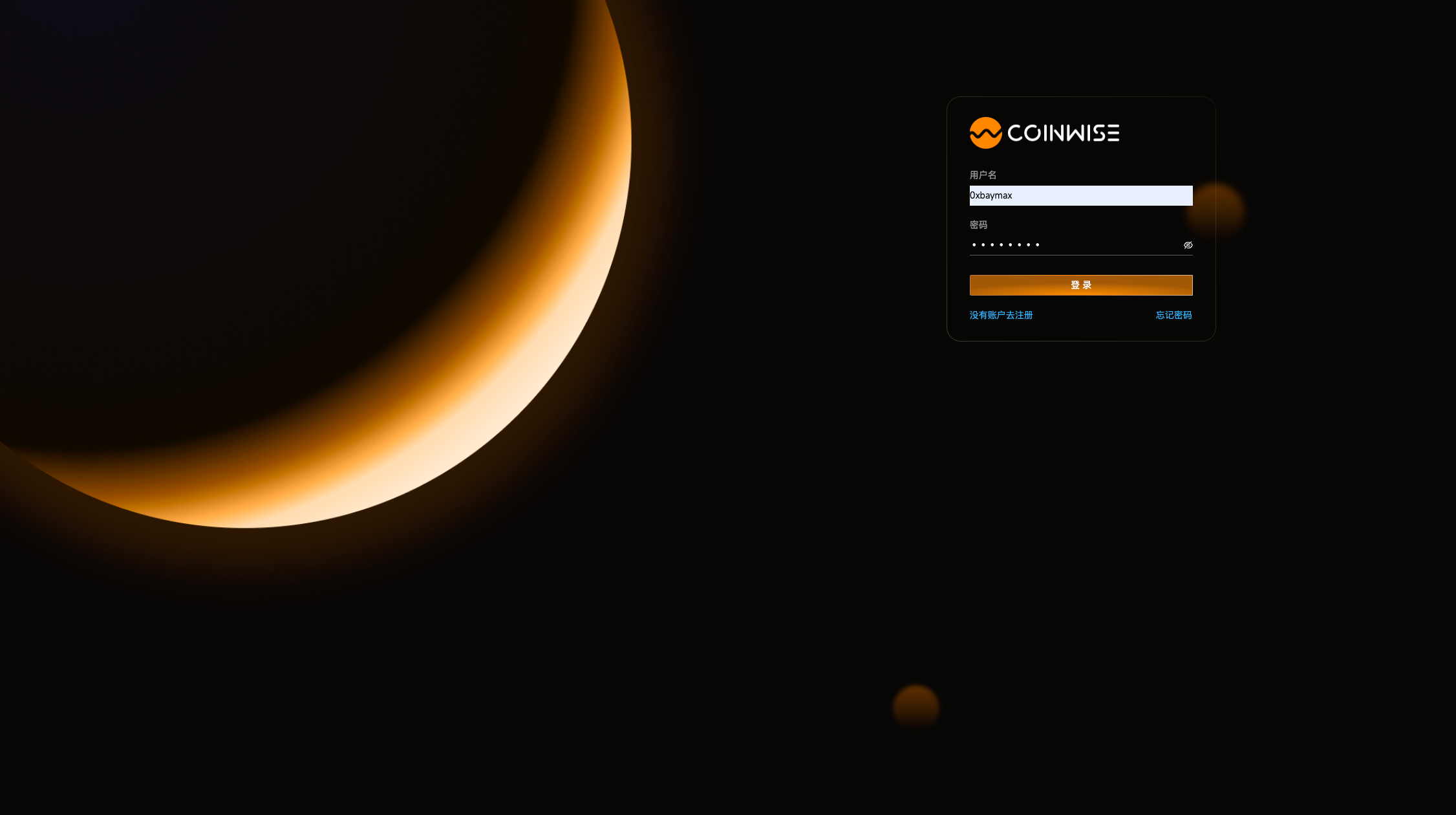Click the 0xbaymax text in the username box
The image size is (1456, 815).
991,195
